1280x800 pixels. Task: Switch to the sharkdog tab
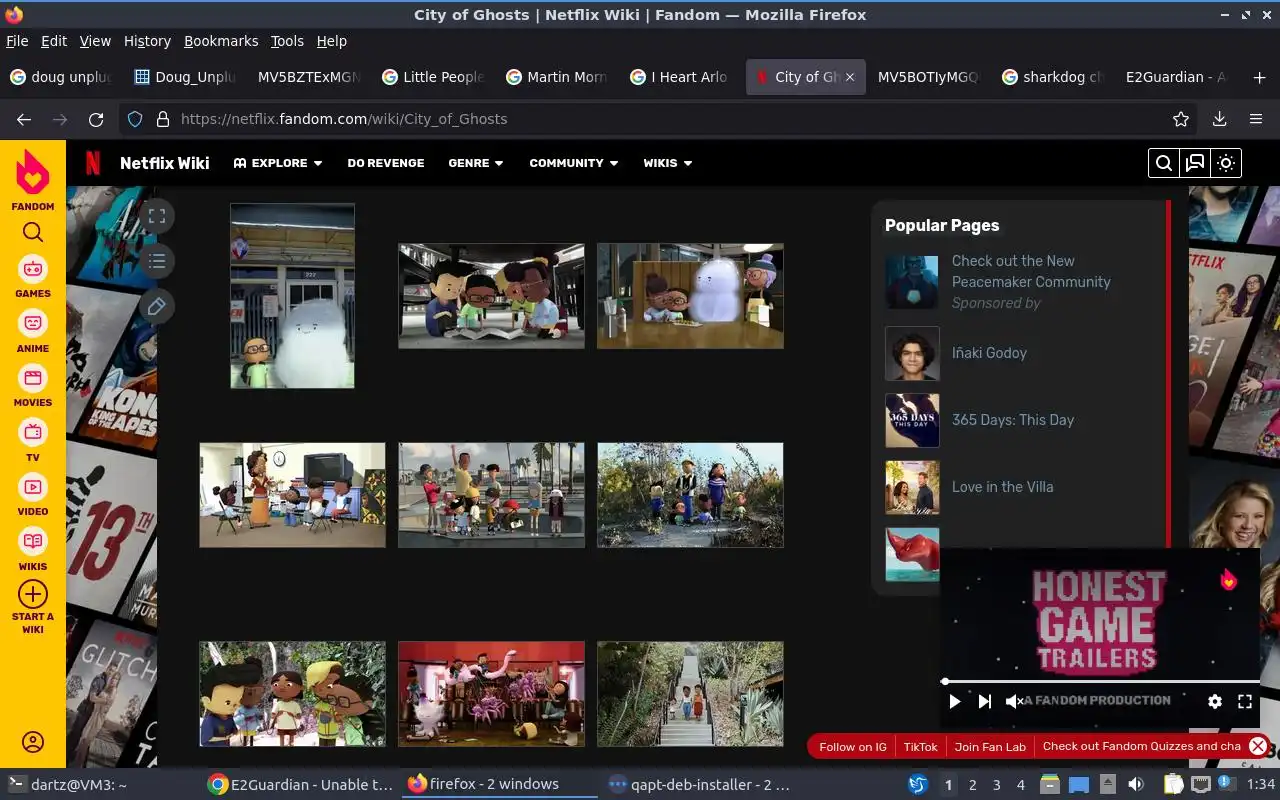1054,77
